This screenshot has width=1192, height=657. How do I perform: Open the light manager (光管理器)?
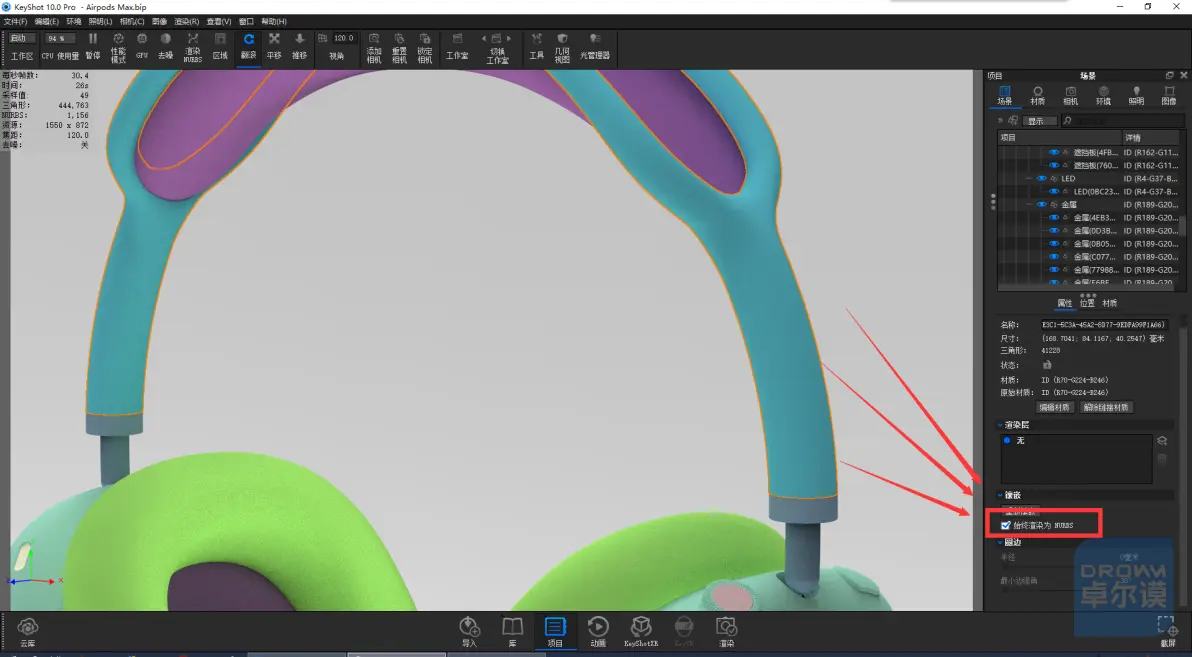594,46
